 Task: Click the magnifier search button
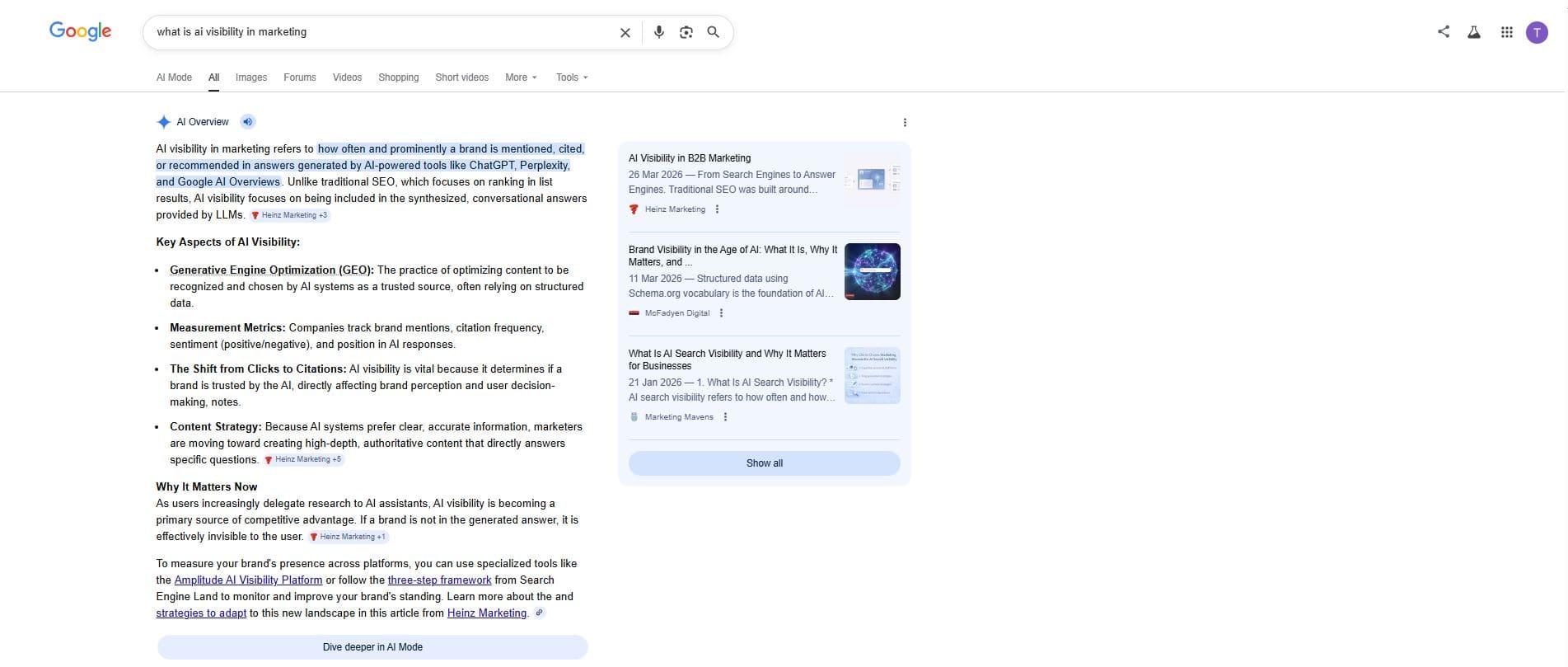714,32
